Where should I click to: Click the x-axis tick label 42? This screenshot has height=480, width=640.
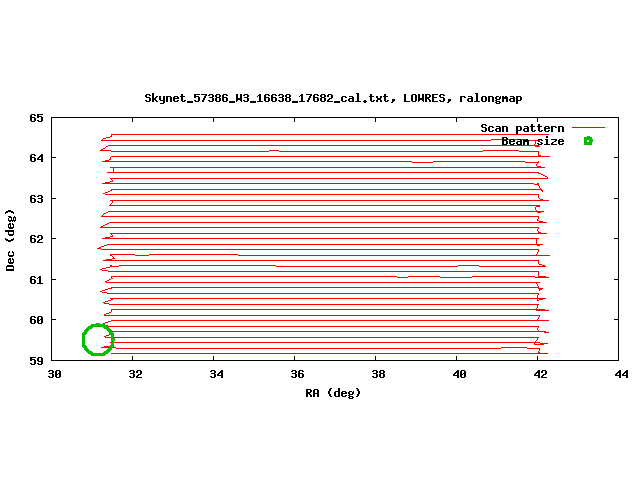coord(540,374)
